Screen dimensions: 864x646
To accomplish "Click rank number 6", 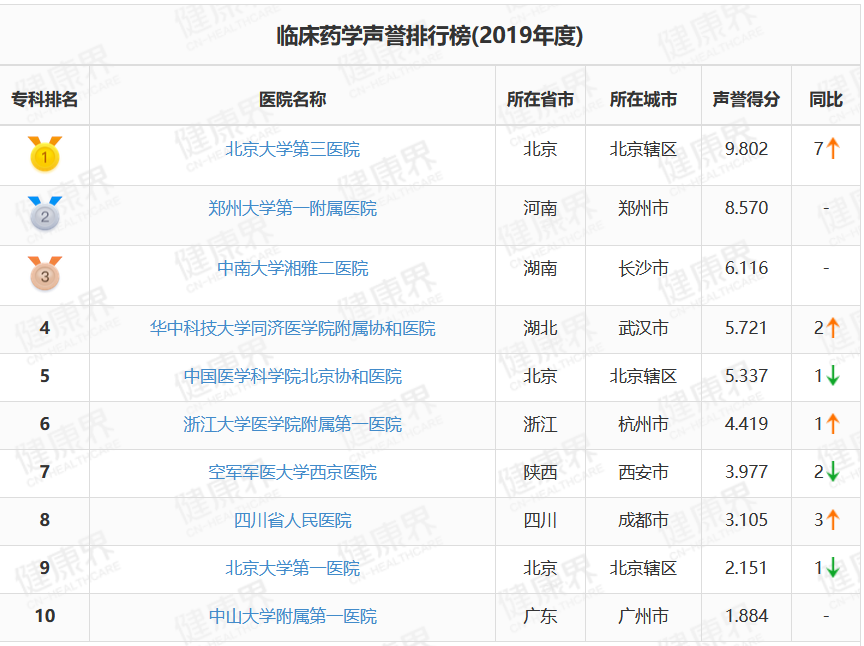I will [45, 424].
